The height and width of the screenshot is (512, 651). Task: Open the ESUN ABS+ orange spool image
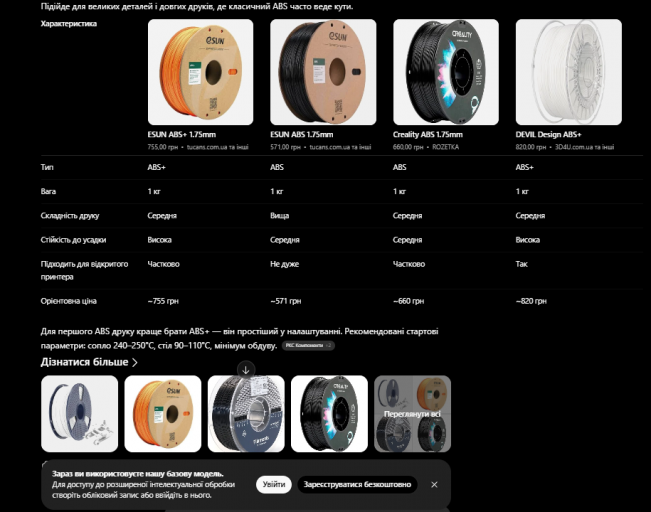click(201, 72)
